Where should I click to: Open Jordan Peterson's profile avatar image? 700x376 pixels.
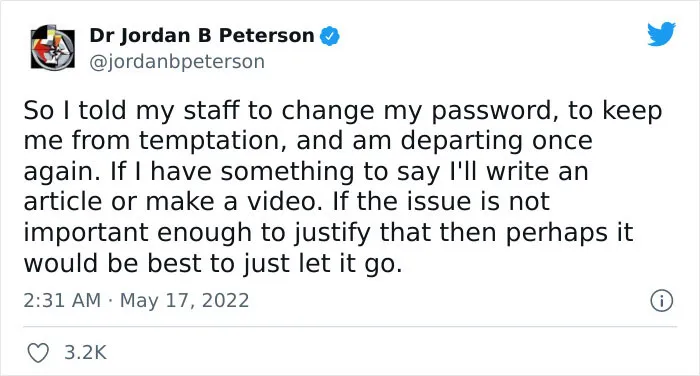tap(53, 47)
